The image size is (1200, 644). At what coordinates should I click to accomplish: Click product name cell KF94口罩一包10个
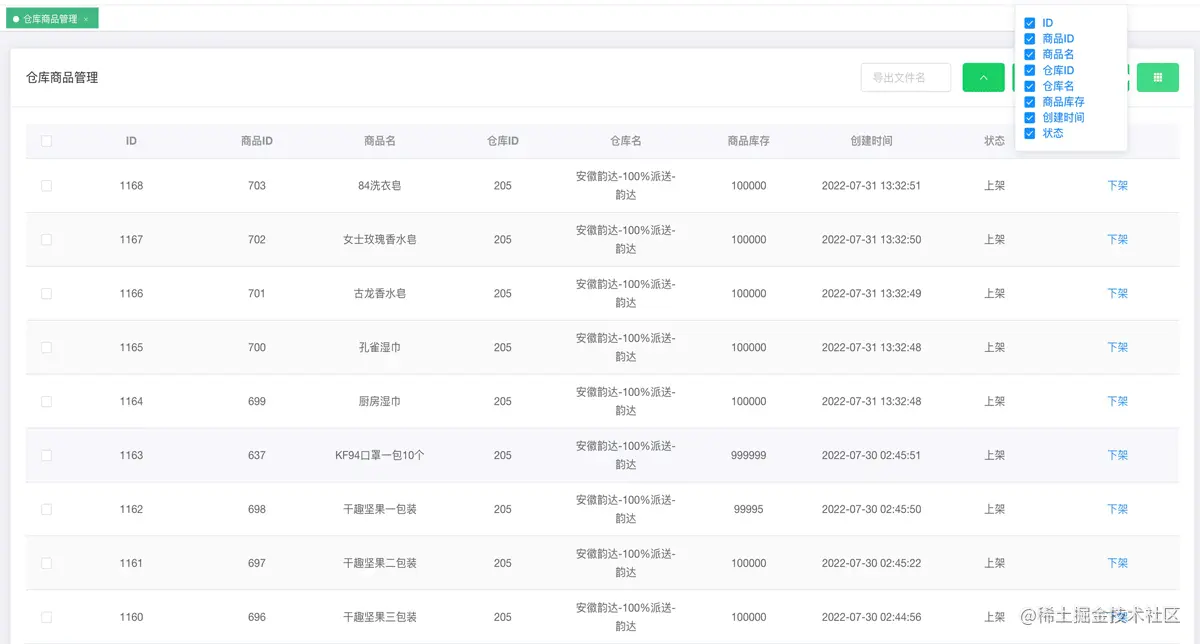[380, 456]
